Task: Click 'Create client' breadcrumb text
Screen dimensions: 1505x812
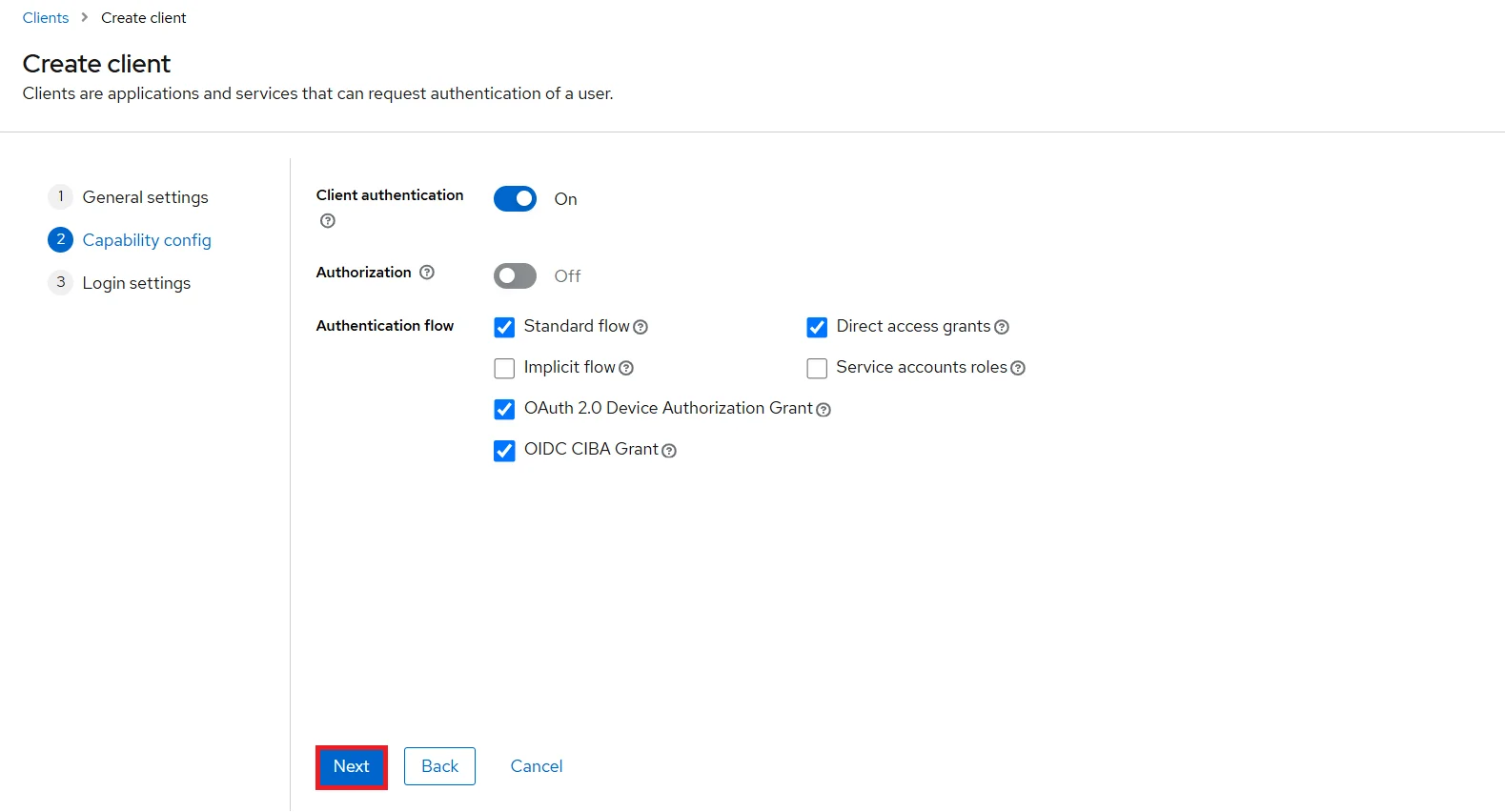Action: 144,18
